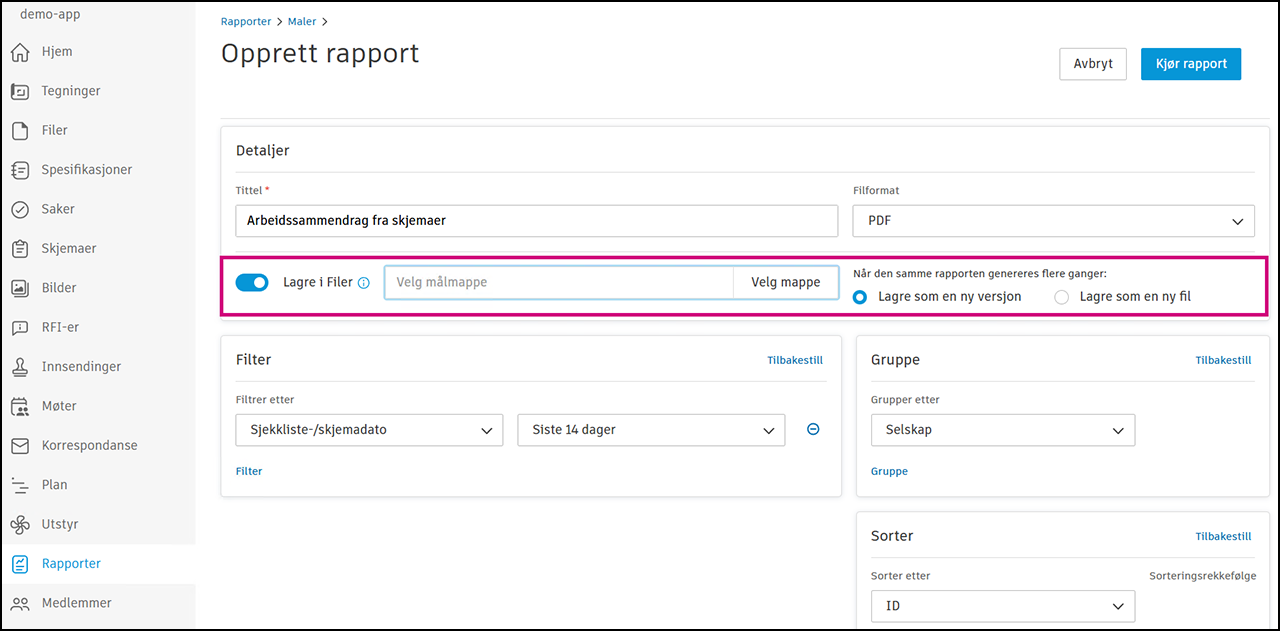Click the Hjem house icon
The width and height of the screenshot is (1280, 631).
(20, 52)
